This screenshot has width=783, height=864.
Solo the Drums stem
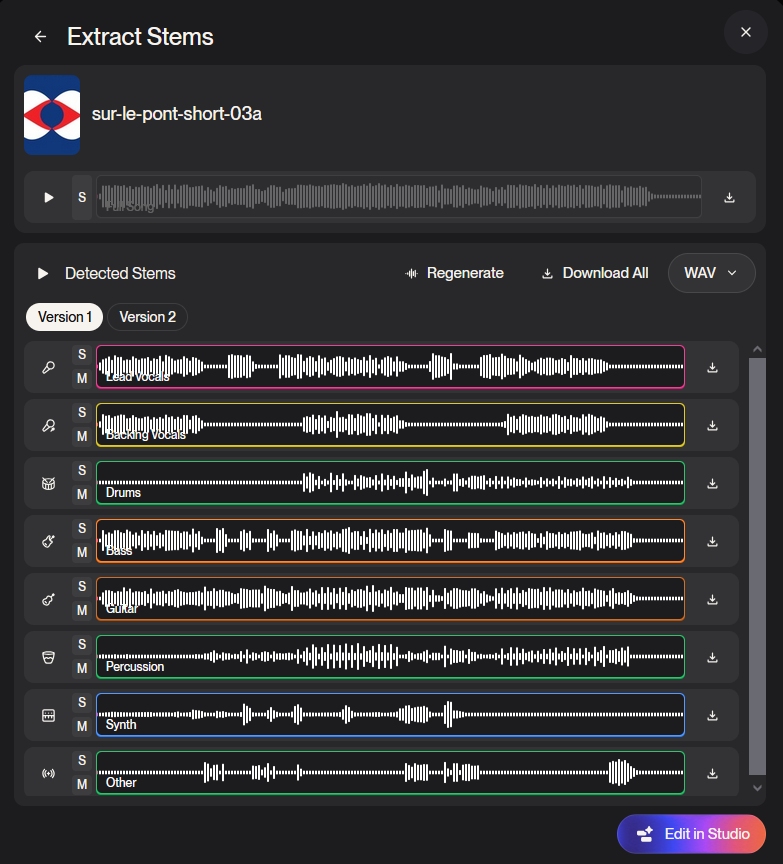[82, 470]
